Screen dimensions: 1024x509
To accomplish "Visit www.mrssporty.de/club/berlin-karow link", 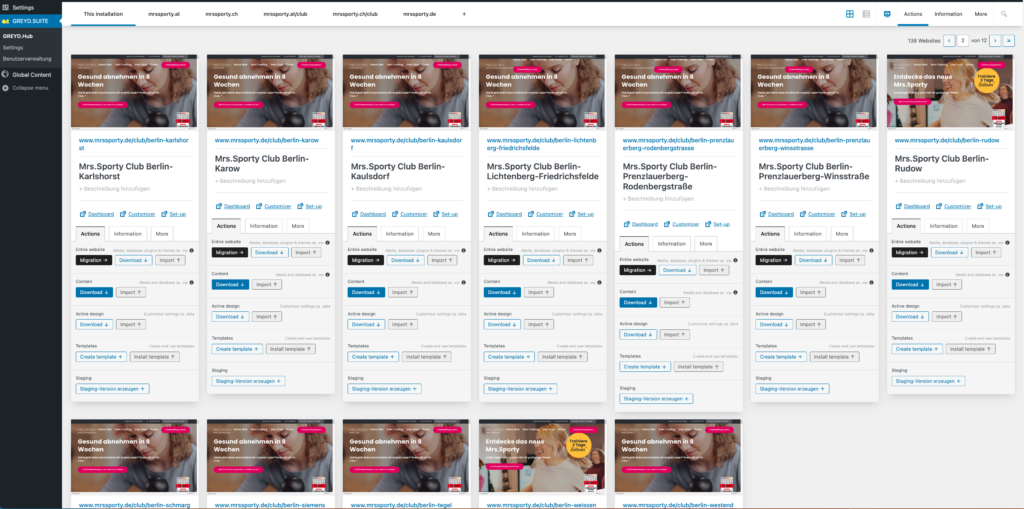I will [x=266, y=140].
